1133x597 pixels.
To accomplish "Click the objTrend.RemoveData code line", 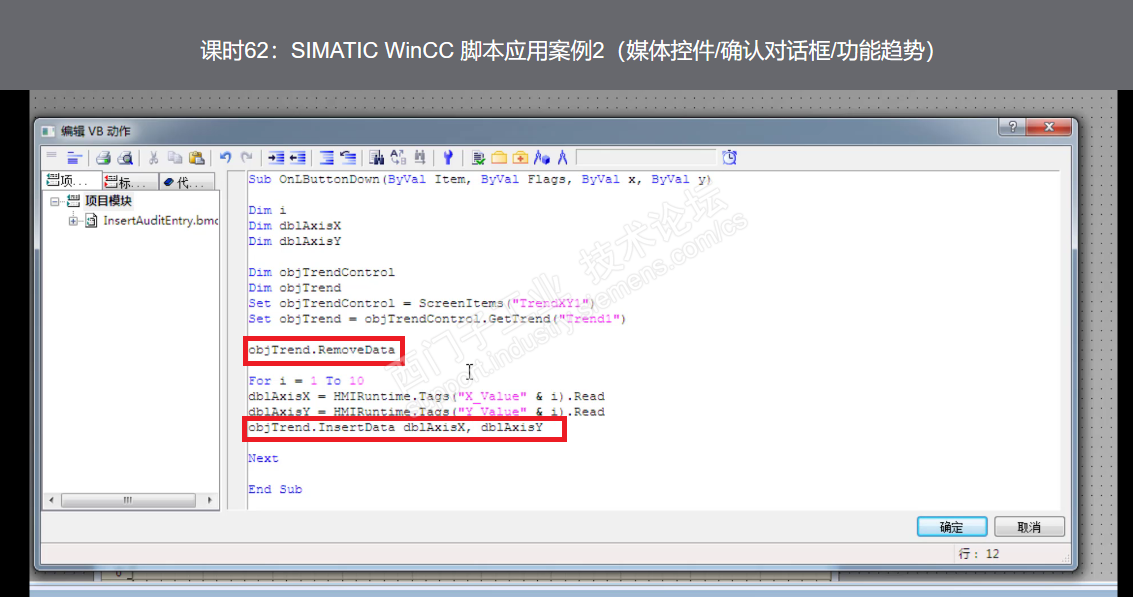I will point(322,350).
